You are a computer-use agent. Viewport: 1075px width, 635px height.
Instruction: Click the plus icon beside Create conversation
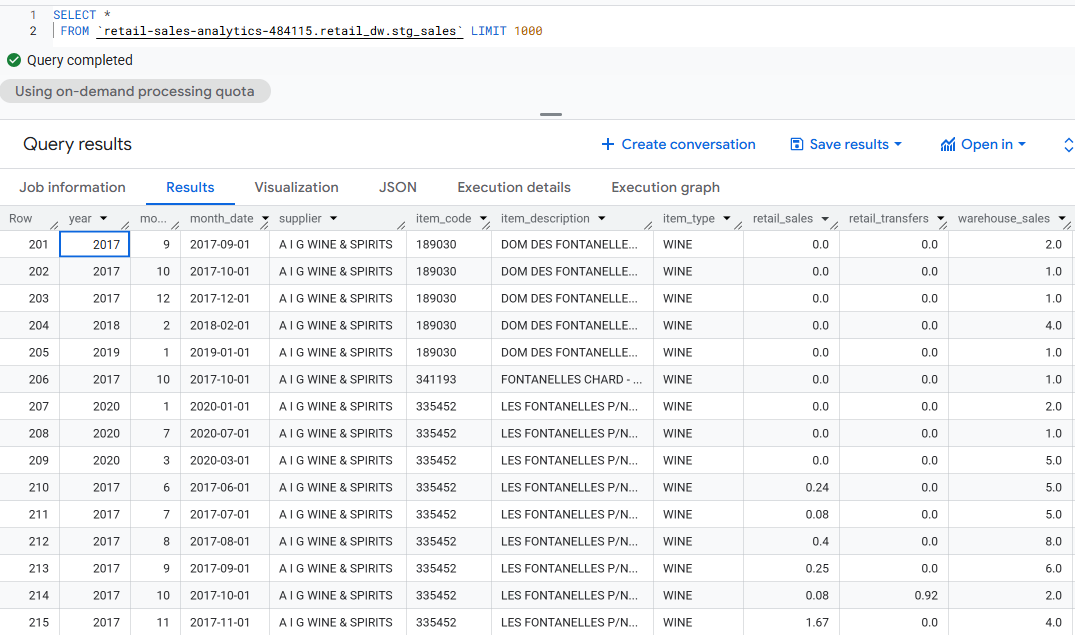click(x=607, y=144)
